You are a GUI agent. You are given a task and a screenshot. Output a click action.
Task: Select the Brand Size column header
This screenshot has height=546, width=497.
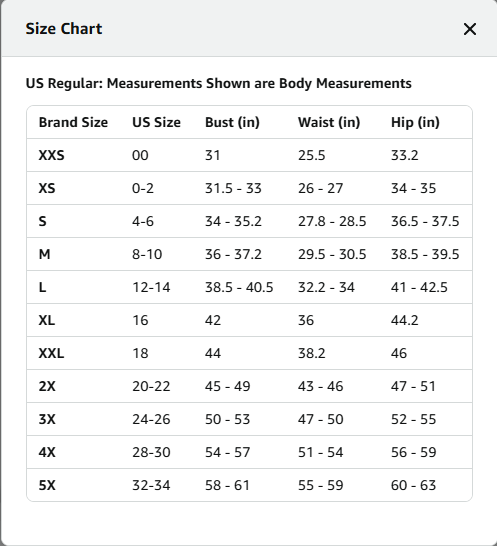click(73, 122)
